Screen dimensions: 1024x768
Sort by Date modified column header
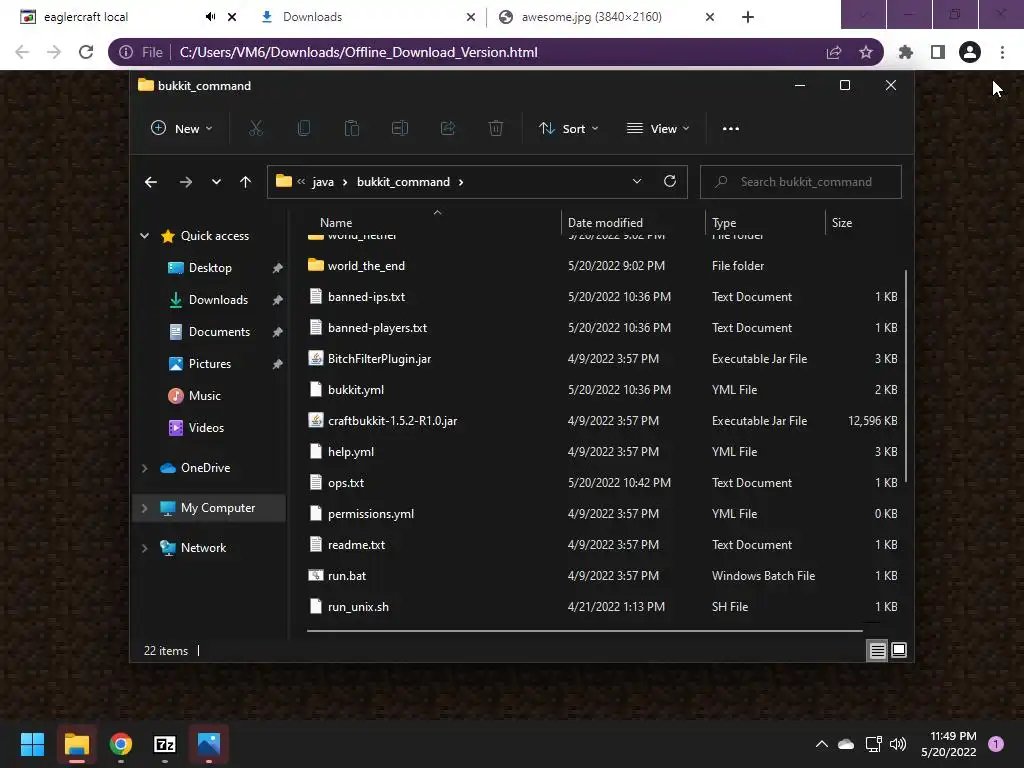coord(605,223)
